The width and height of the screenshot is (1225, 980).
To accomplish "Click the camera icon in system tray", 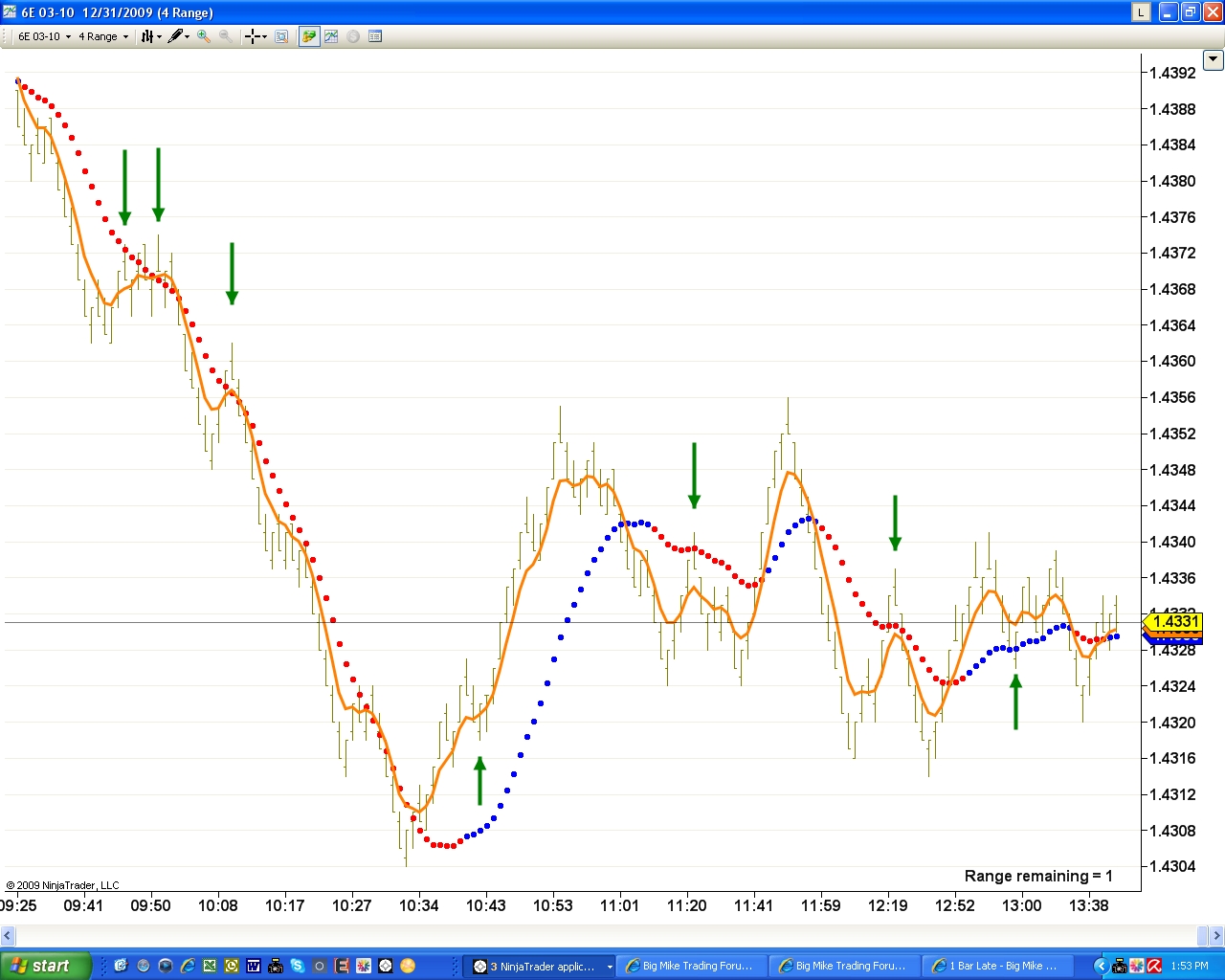I will pos(1119,966).
